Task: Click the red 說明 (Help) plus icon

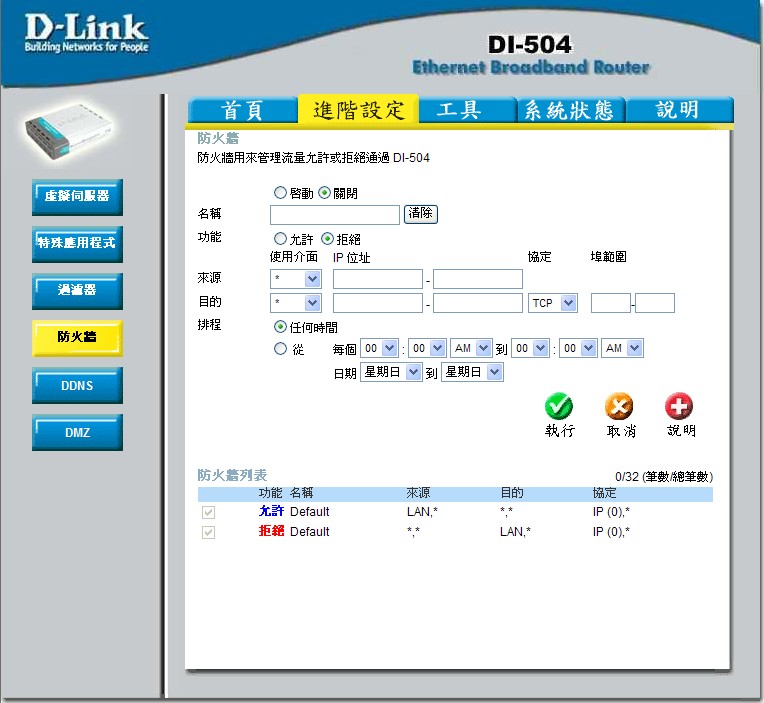Action: (x=679, y=407)
